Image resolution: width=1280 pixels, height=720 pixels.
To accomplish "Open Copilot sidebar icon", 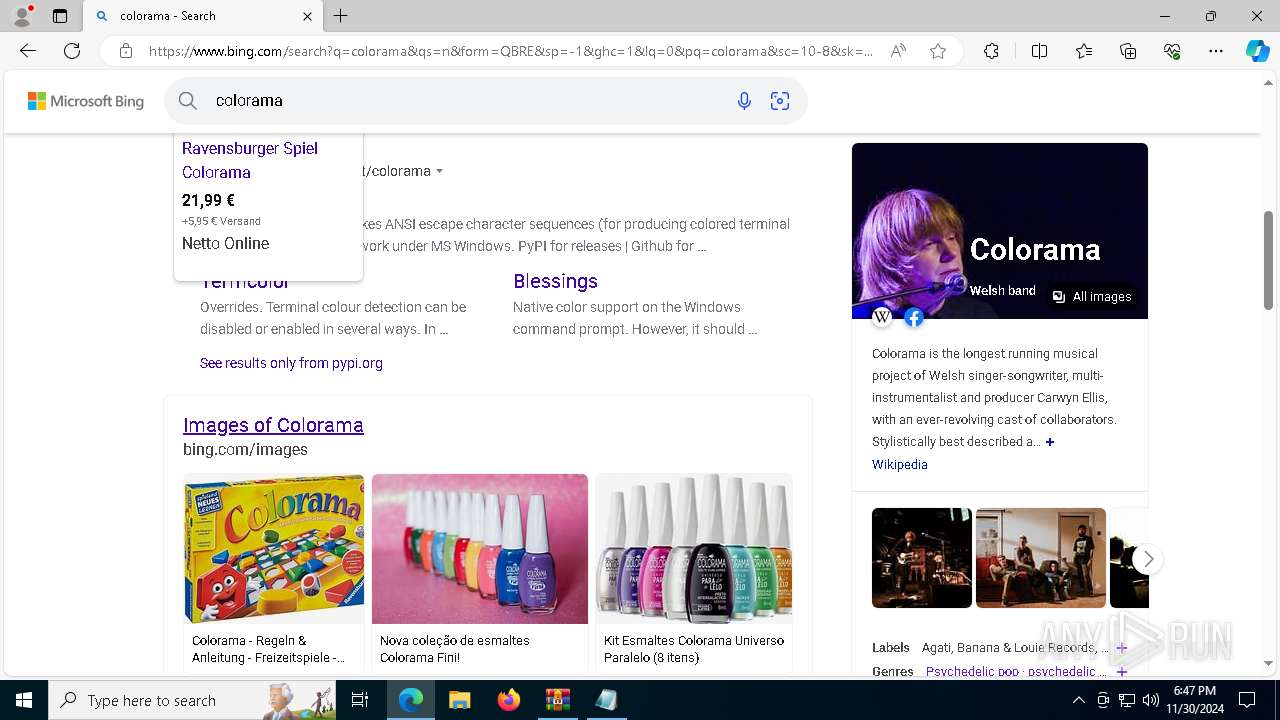I will coord(1257,51).
